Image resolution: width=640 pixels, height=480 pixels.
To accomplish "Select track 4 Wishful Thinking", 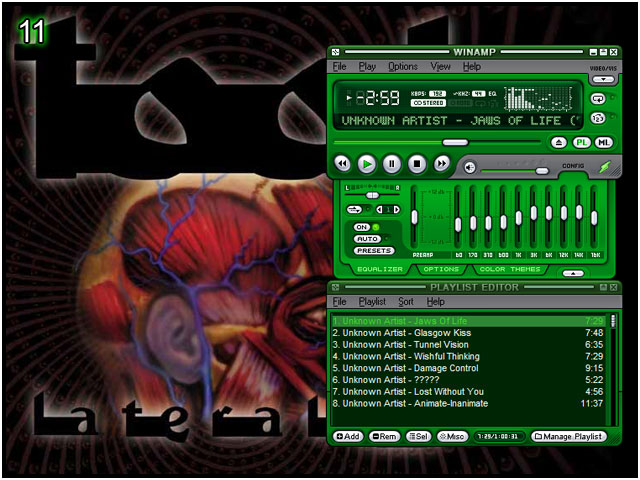I will [468, 357].
